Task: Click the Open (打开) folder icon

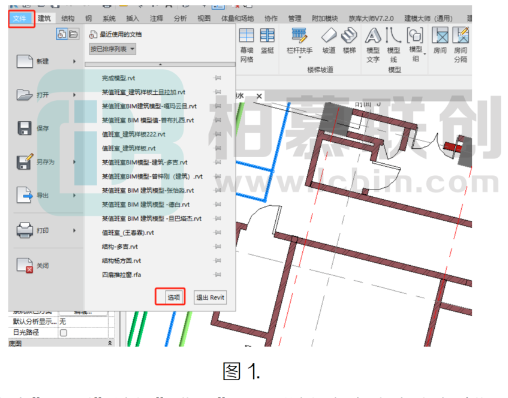Action: (25, 95)
